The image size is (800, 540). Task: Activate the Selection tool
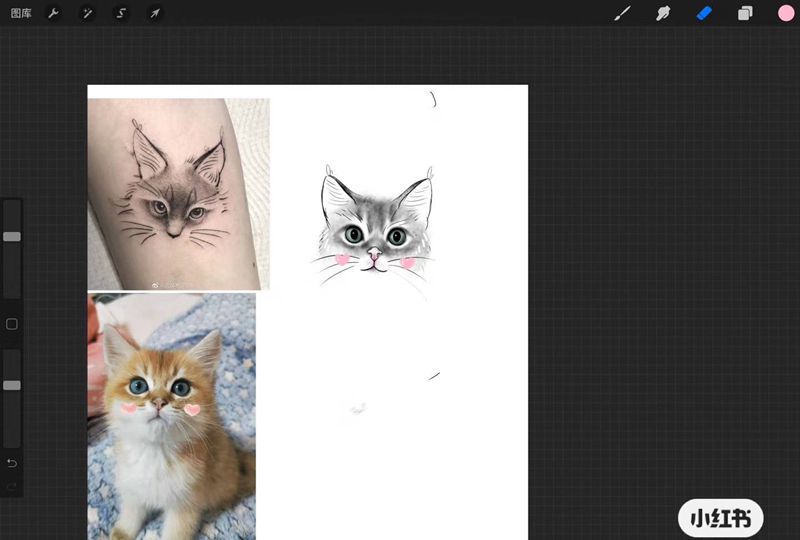coord(121,13)
